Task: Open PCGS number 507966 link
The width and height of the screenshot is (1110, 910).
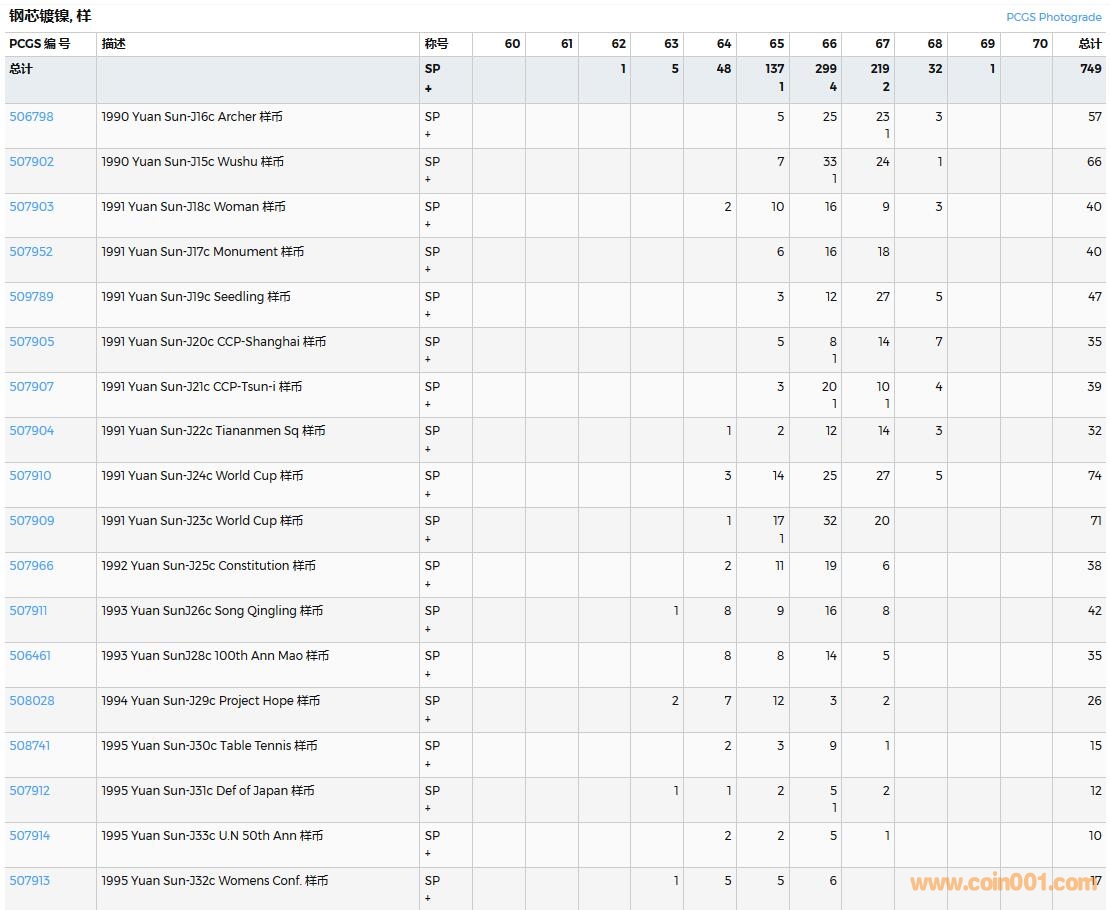Action: click(x=31, y=566)
